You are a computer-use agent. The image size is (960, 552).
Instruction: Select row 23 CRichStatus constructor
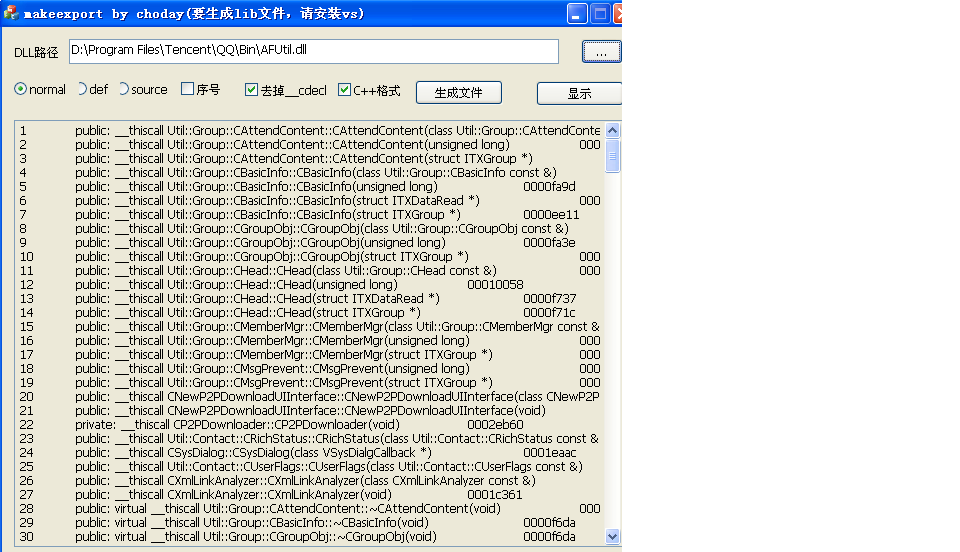click(309, 439)
